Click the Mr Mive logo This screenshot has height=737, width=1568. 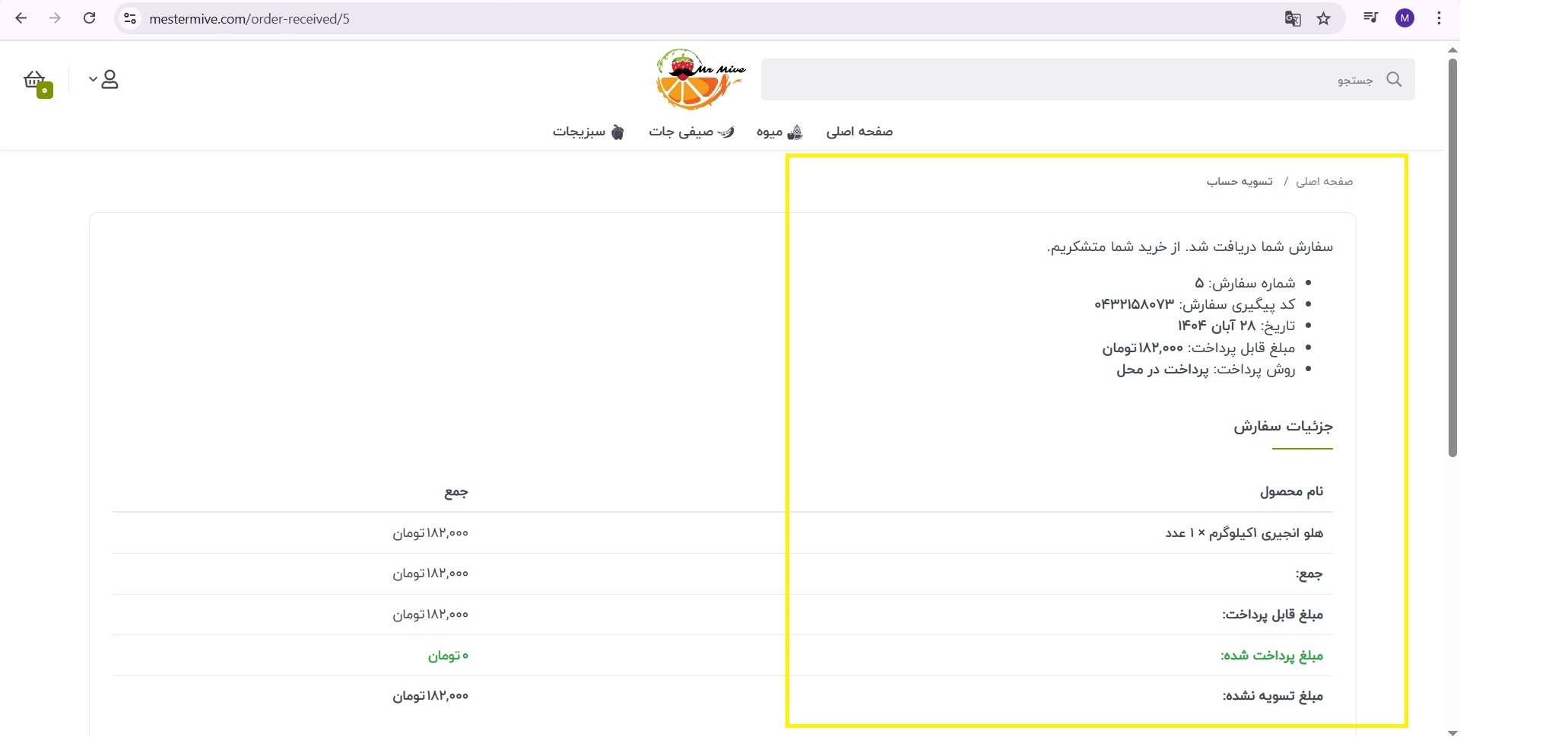(700, 79)
